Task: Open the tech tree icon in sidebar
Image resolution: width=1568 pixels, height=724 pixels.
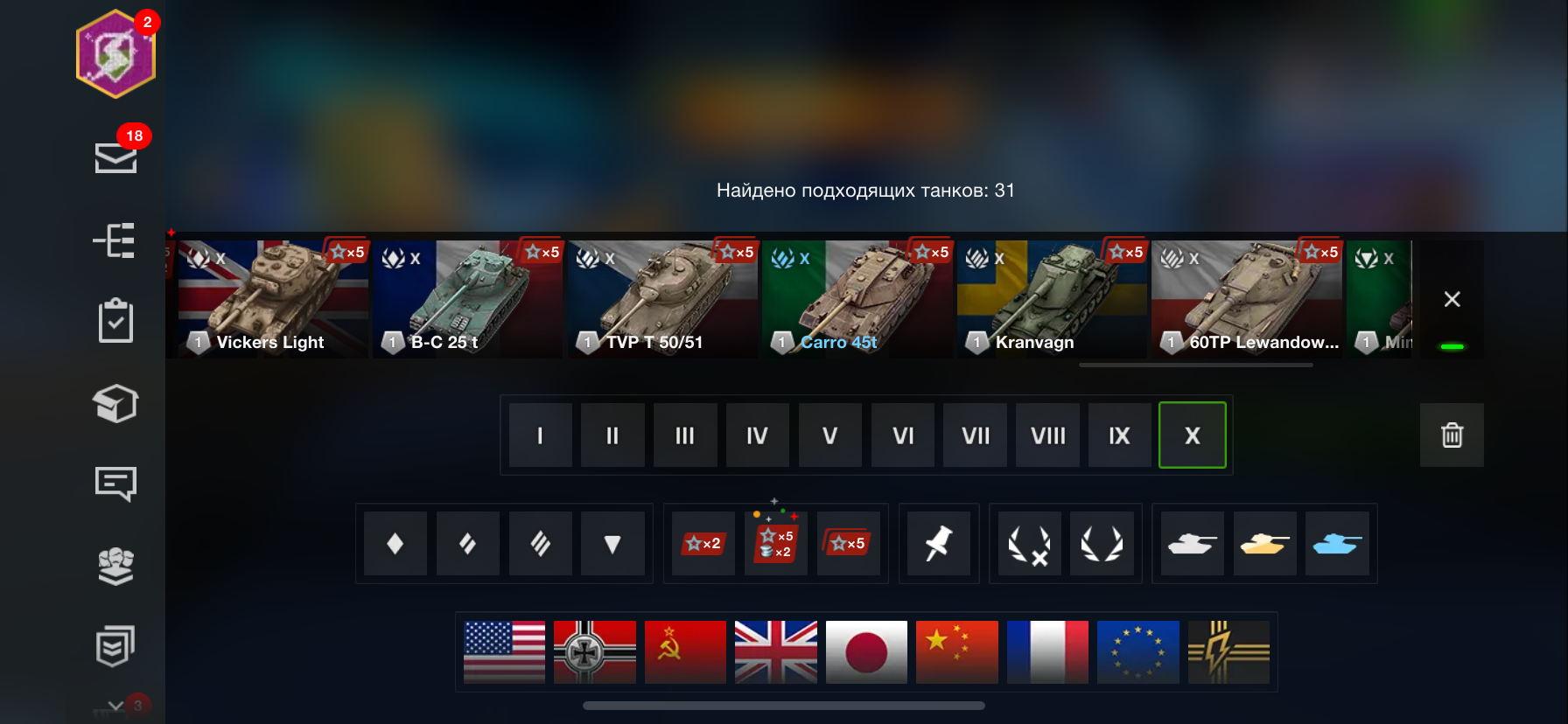Action: [115, 240]
